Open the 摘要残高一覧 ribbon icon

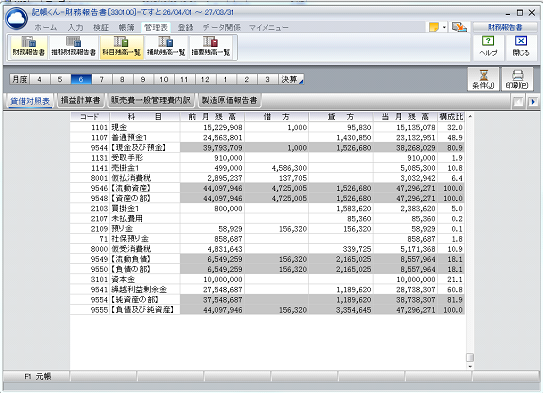[x=211, y=47]
